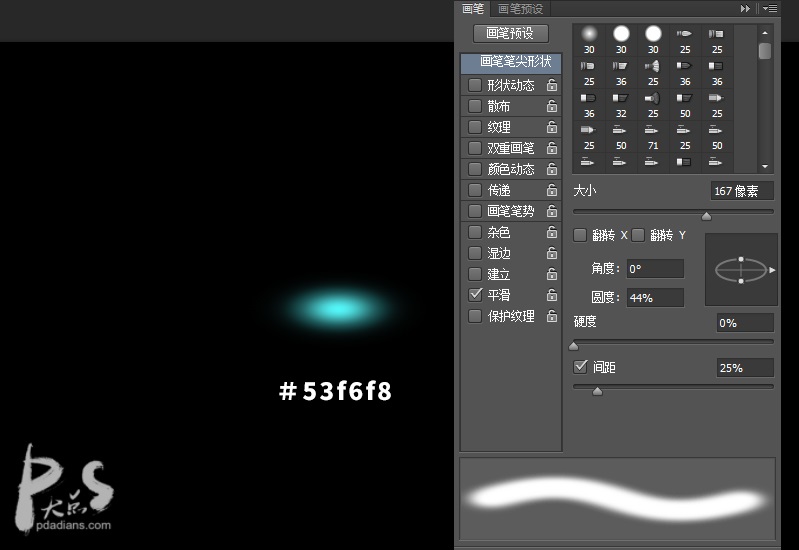799x550 pixels.
Task: Click the 间距 spacing slider handle
Action: point(598,391)
